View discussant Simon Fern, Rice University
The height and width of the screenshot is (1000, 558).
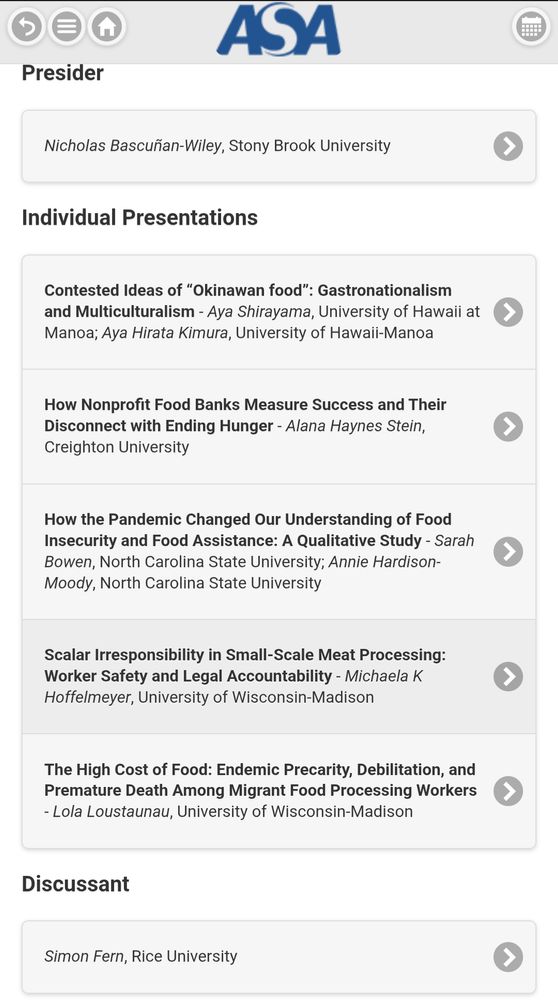[279, 957]
